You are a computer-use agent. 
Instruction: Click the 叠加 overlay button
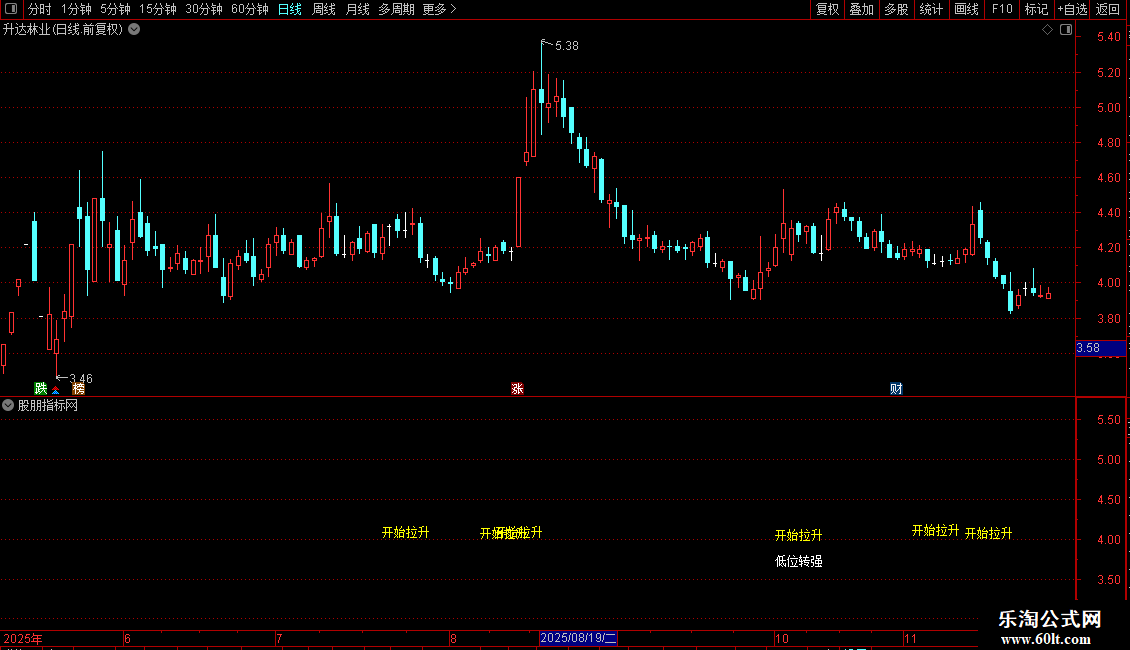click(861, 9)
